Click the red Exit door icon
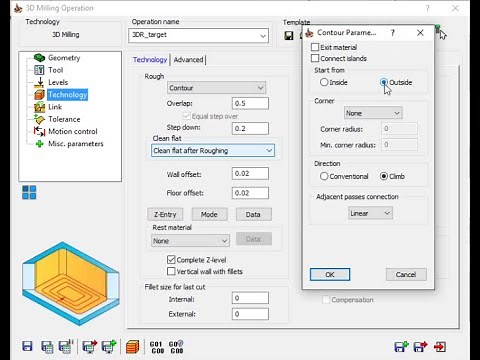480x360 pixels. (440, 347)
